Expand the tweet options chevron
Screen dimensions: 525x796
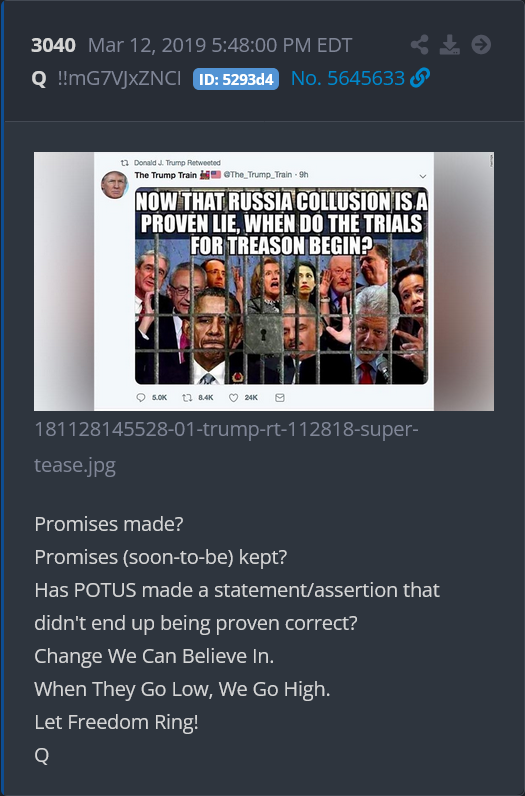[422, 176]
